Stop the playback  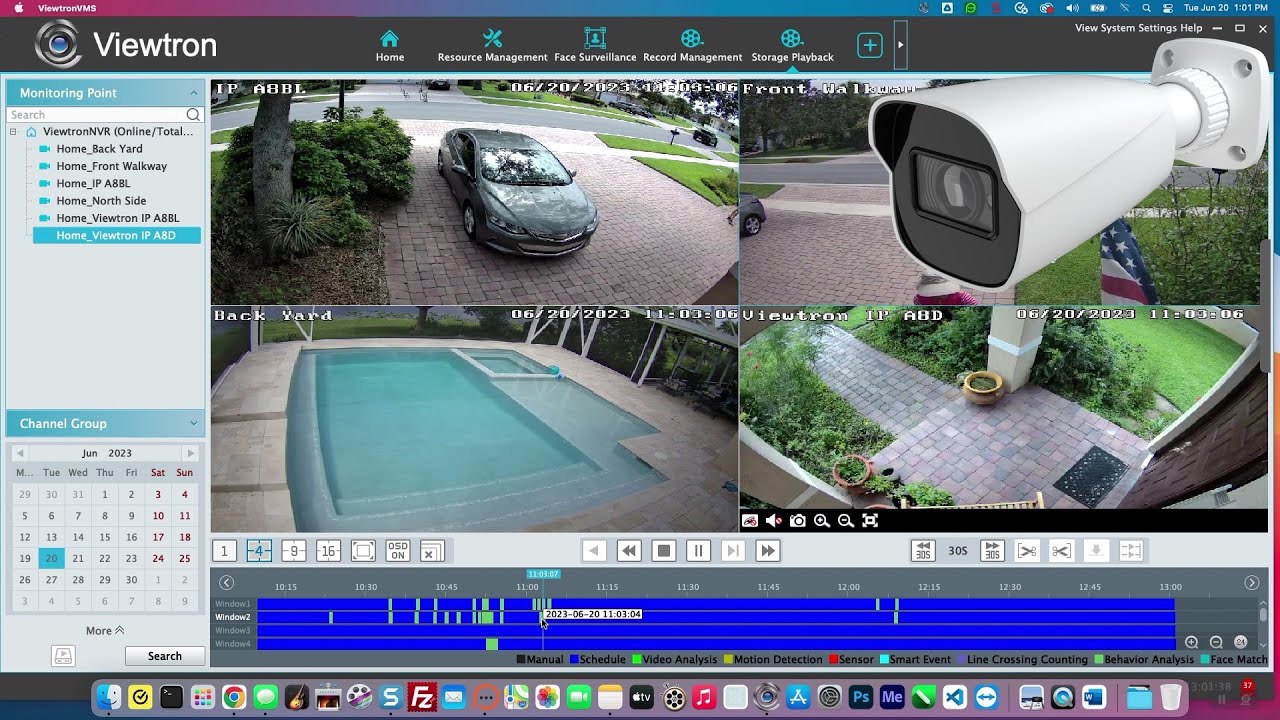(x=663, y=551)
